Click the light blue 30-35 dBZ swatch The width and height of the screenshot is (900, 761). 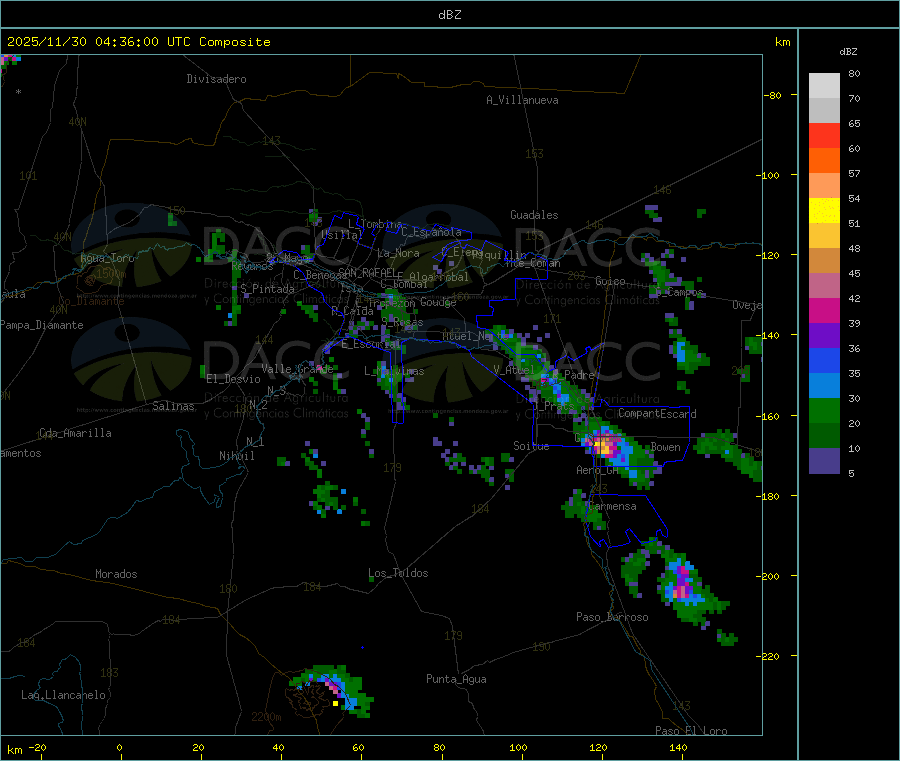point(824,385)
